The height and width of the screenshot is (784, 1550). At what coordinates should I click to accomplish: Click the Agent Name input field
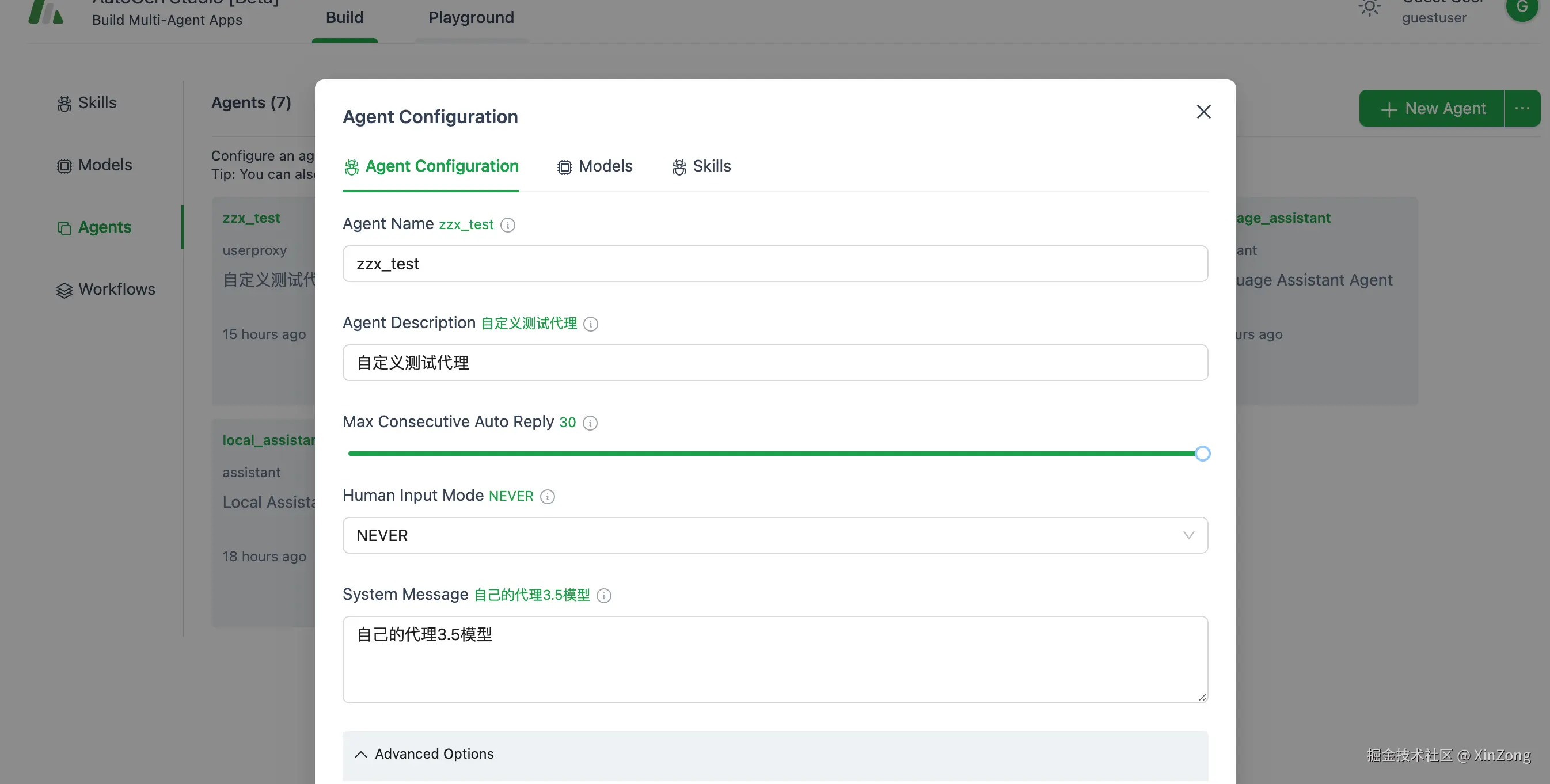tap(774, 264)
